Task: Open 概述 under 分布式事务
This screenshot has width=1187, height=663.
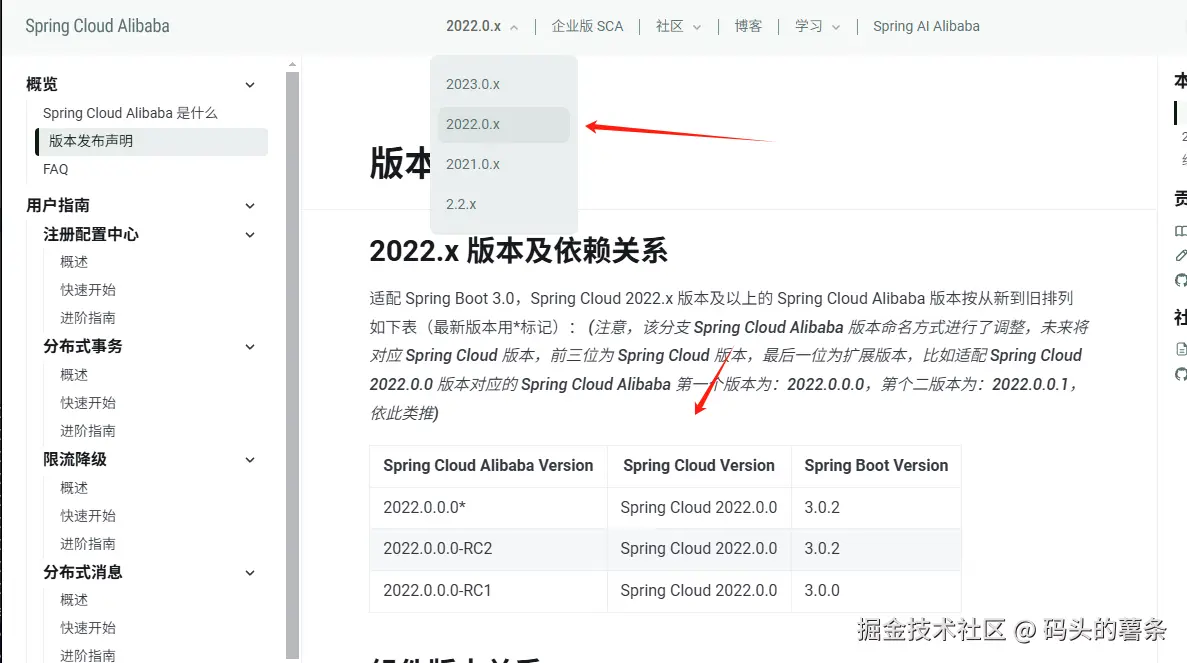Action: pyautogui.click(x=74, y=375)
